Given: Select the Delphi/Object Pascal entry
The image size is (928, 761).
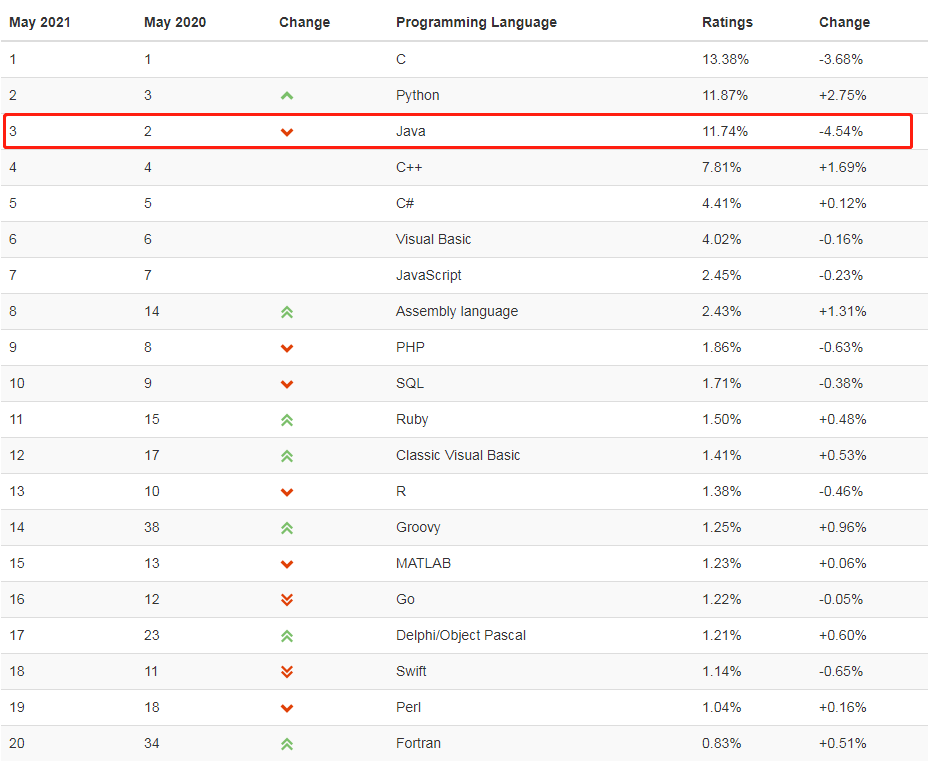Looking at the screenshot, I should click(x=460, y=635).
